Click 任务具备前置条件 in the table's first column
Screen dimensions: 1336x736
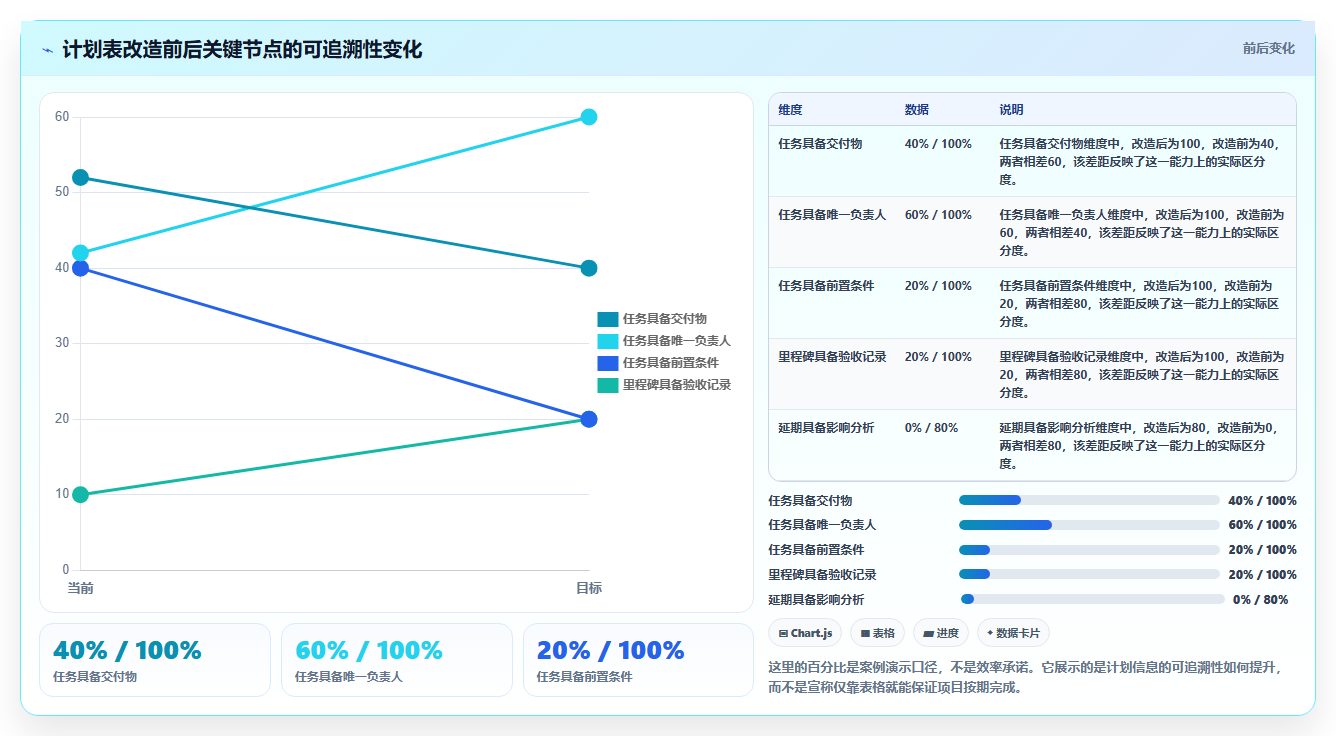[x=826, y=286]
